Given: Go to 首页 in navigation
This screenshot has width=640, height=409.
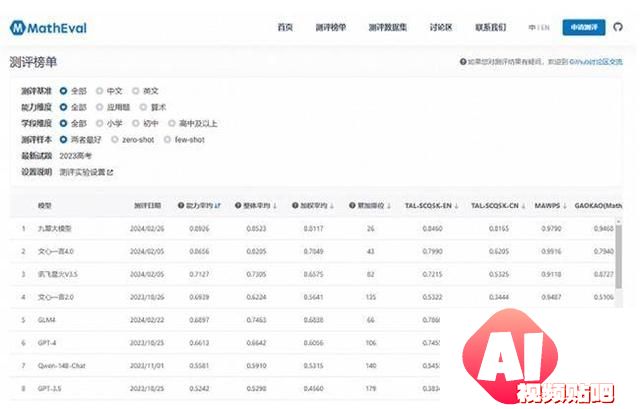Looking at the screenshot, I should point(285,27).
